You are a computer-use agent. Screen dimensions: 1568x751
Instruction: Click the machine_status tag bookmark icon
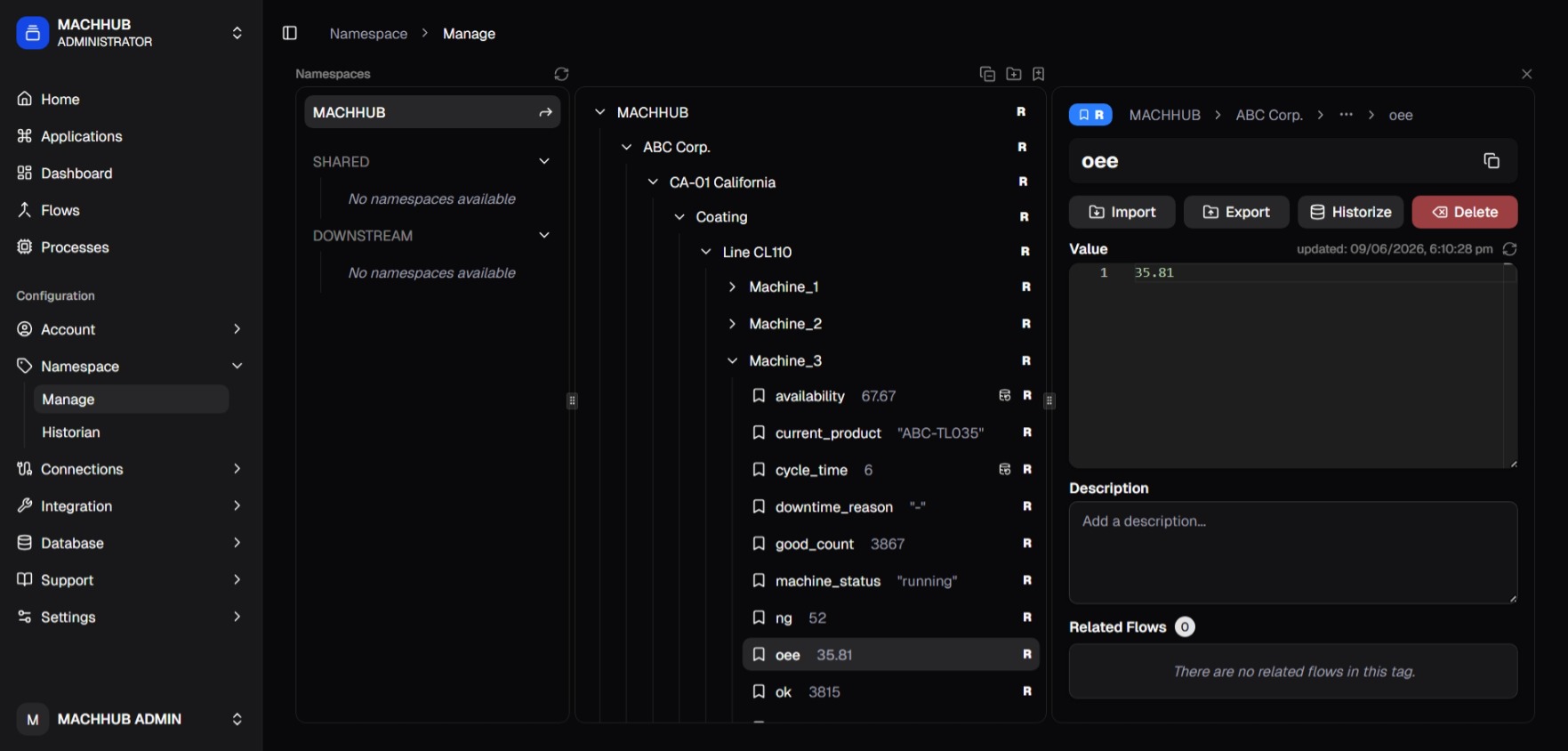click(759, 580)
